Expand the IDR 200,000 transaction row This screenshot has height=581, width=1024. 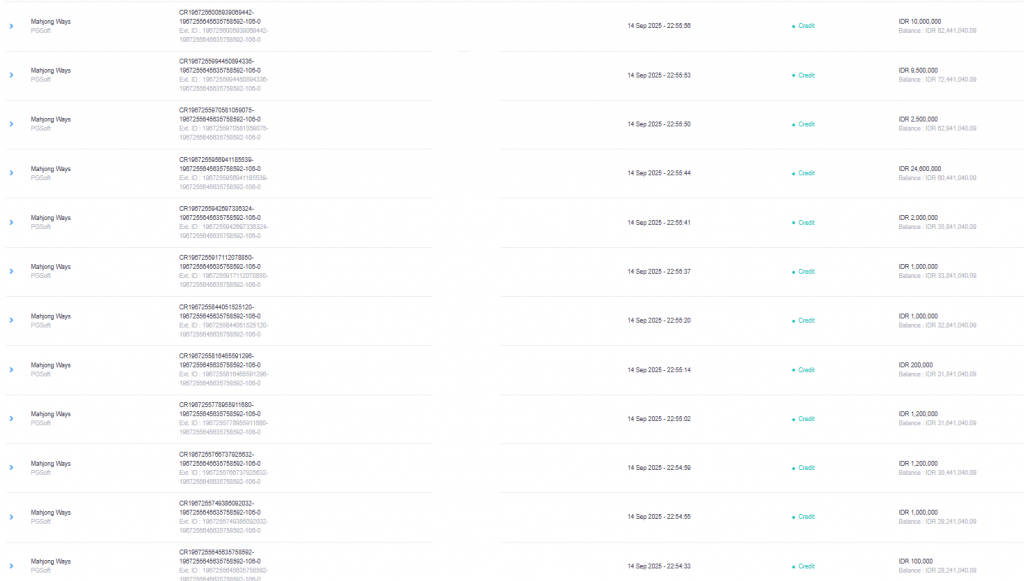click(11, 370)
